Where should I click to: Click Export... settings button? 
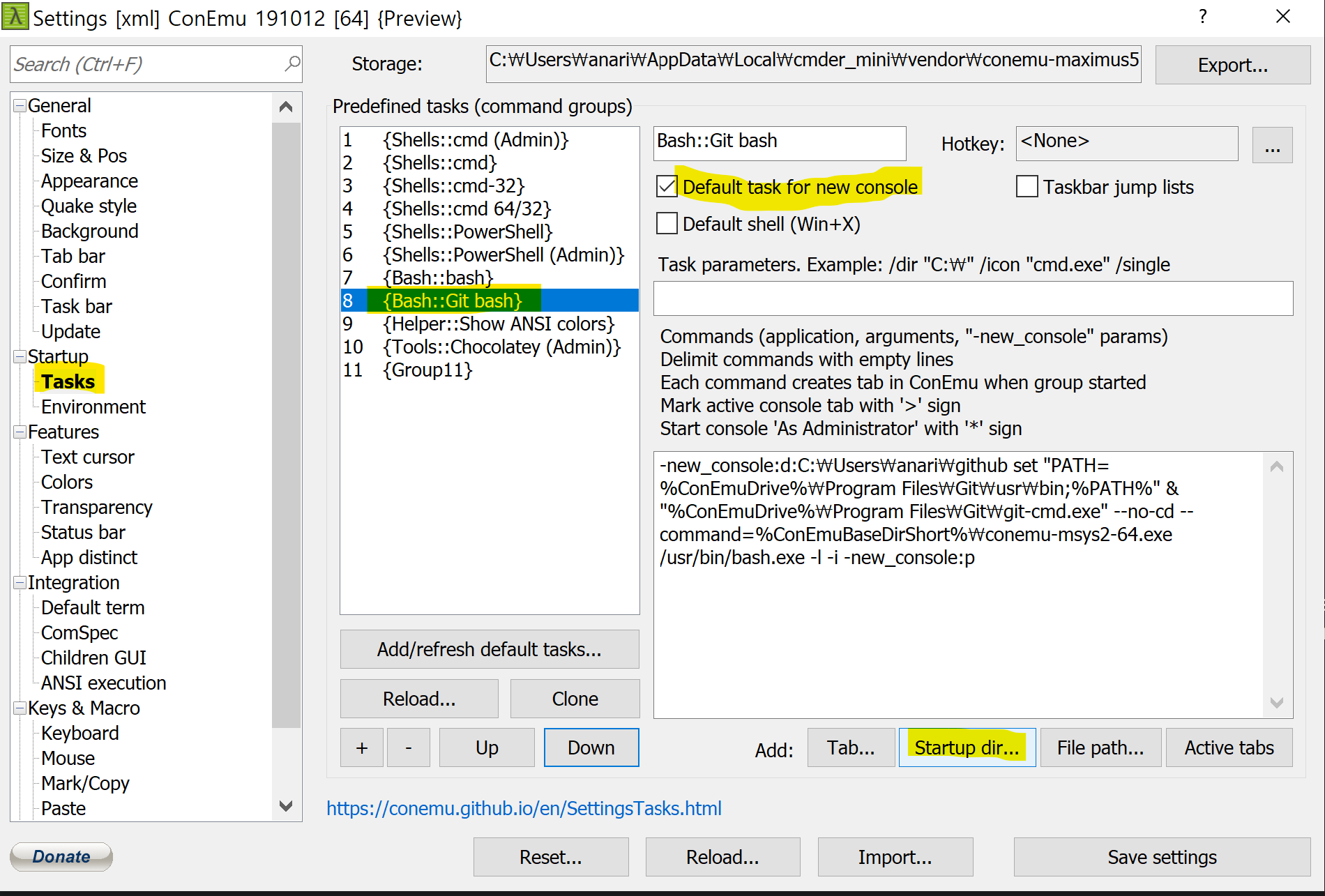tap(1232, 65)
